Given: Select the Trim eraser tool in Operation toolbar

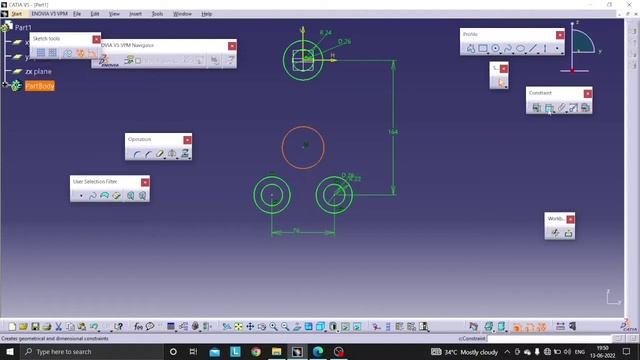Looking at the screenshot, I should pos(160,154).
